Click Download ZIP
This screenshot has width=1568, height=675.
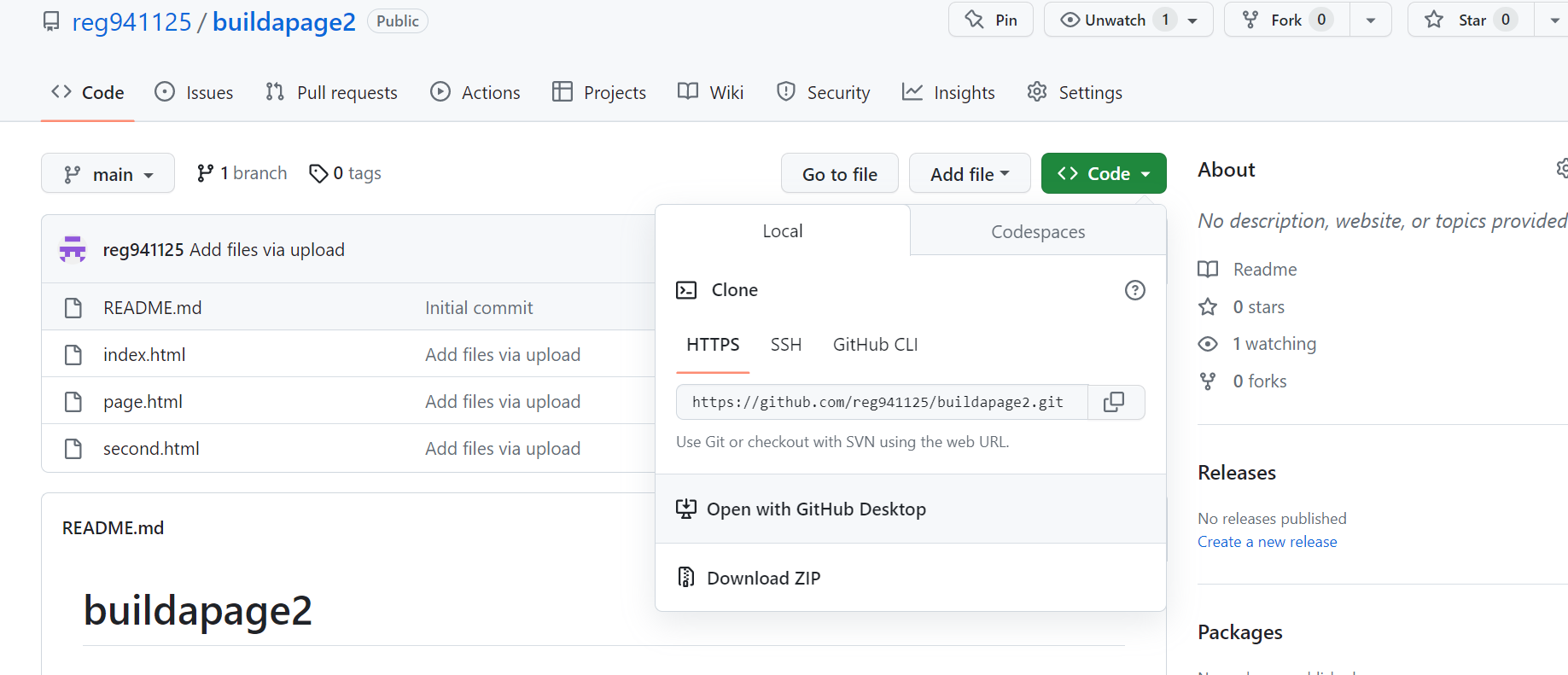[x=911, y=578]
